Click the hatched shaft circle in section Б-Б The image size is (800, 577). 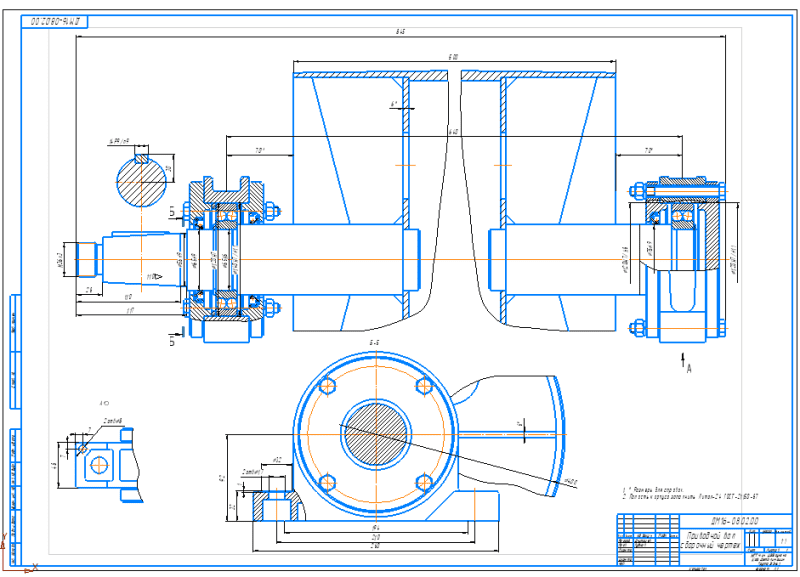click(x=376, y=434)
